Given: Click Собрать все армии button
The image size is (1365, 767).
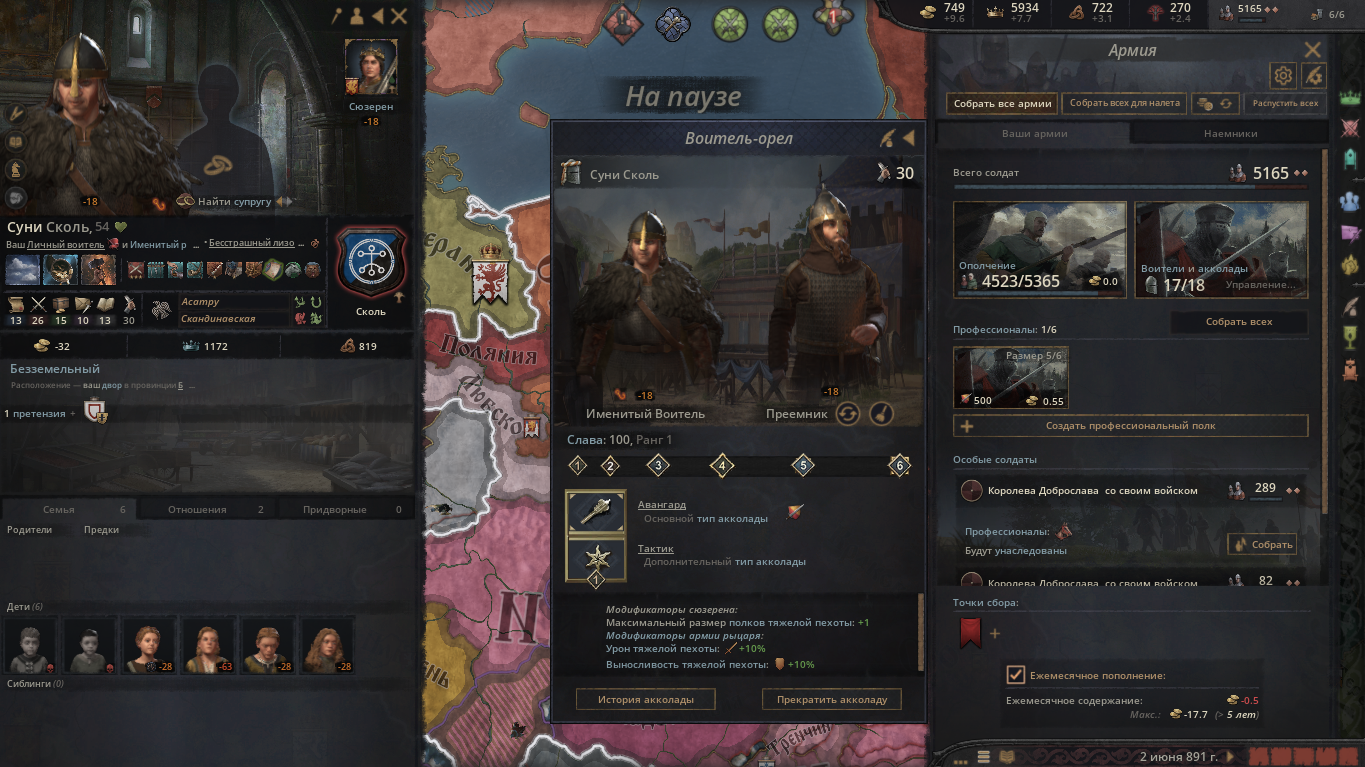Looking at the screenshot, I should point(1002,103).
